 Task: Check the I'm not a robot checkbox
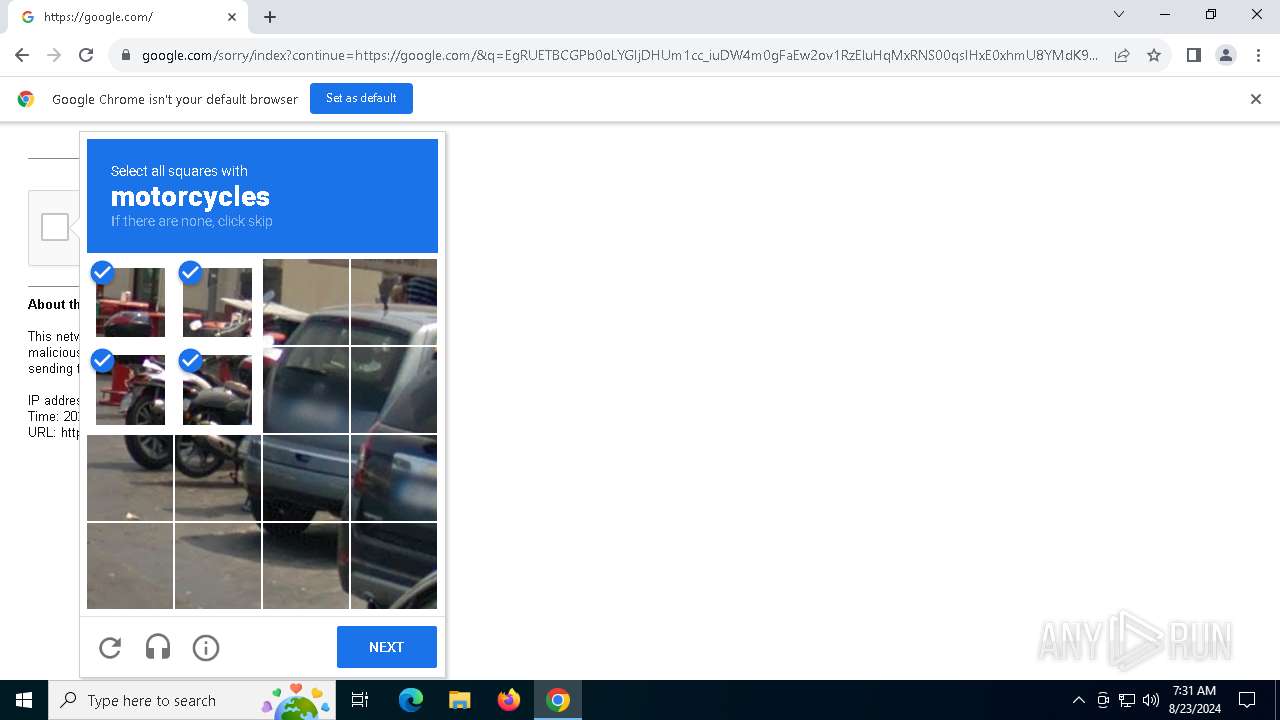55,227
